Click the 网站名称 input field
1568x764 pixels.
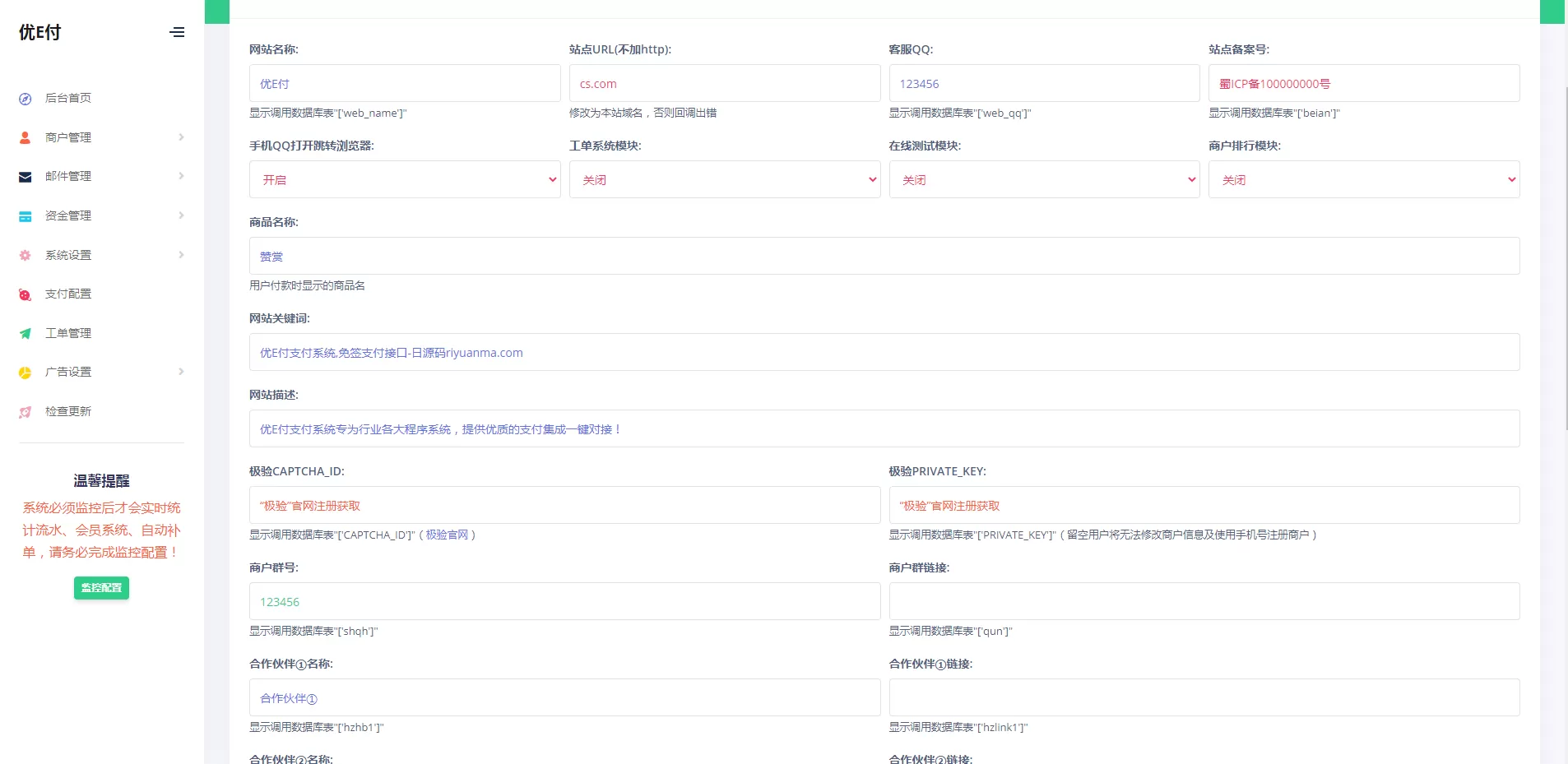pos(404,83)
